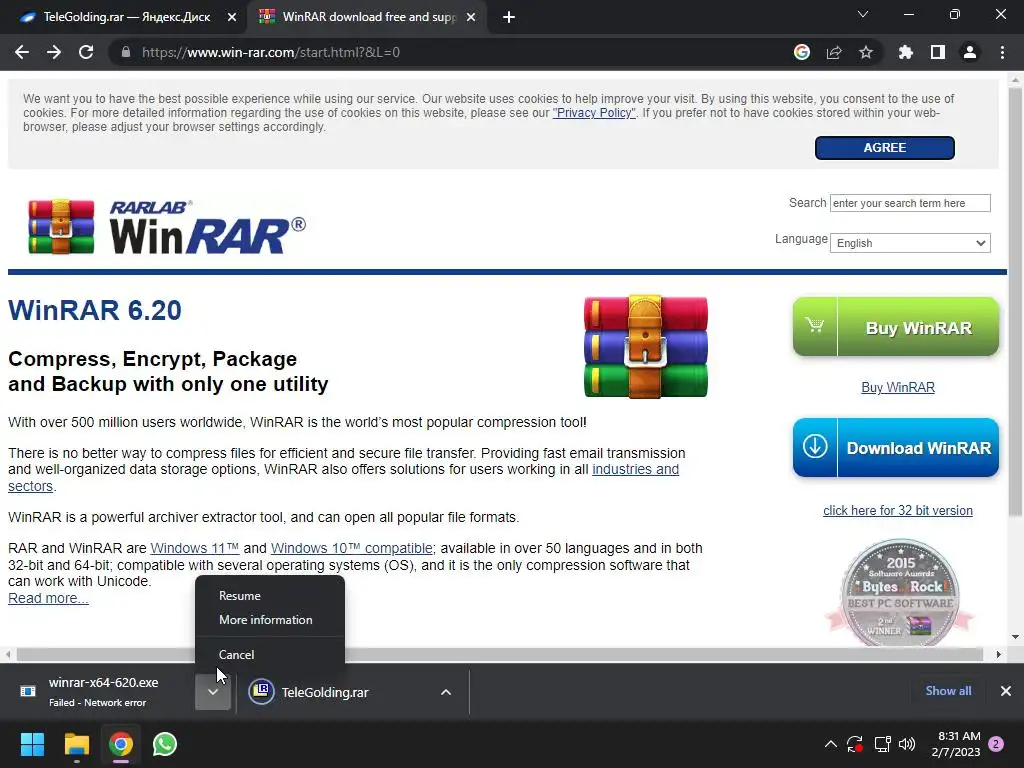1024x768 pixels.
Task: Click the blue Download WinRAR button
Action: click(x=896, y=447)
